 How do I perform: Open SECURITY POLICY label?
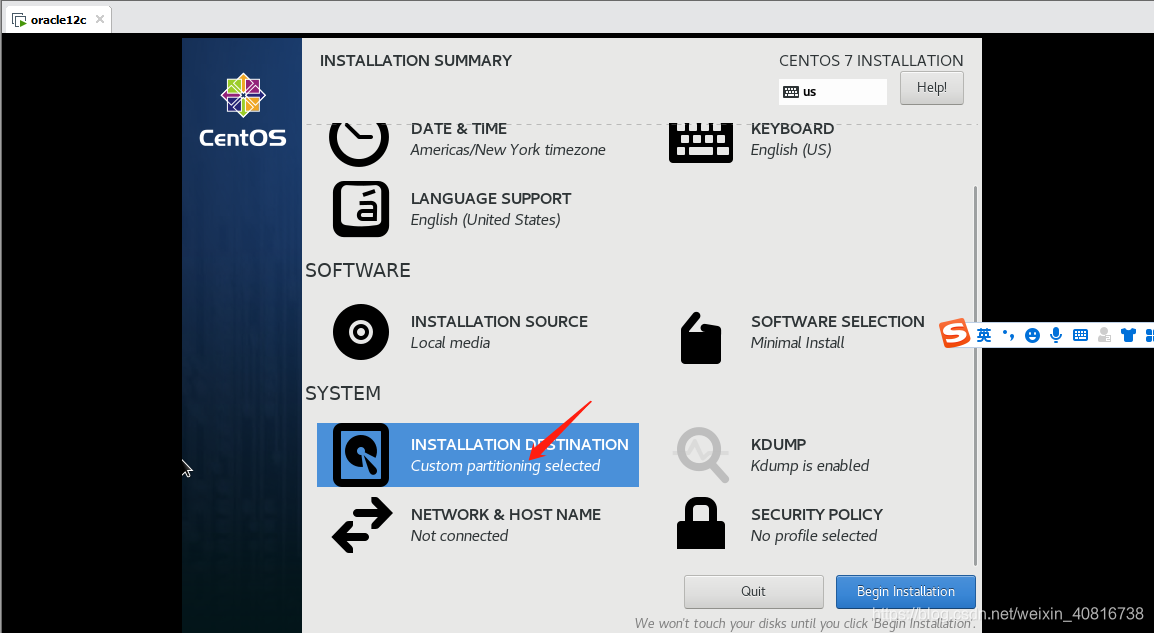pyautogui.click(x=817, y=514)
